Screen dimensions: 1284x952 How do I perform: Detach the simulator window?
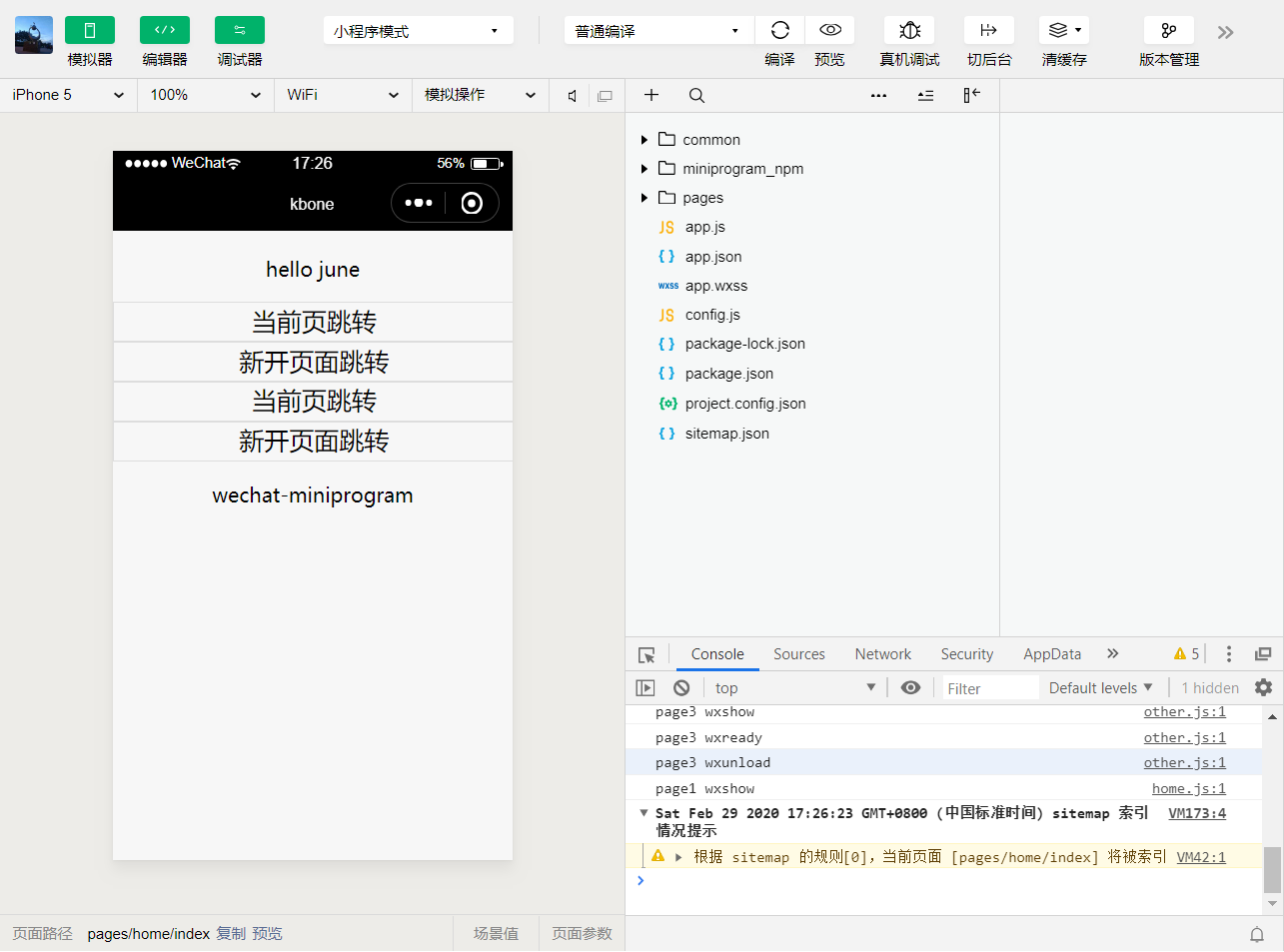(x=605, y=96)
